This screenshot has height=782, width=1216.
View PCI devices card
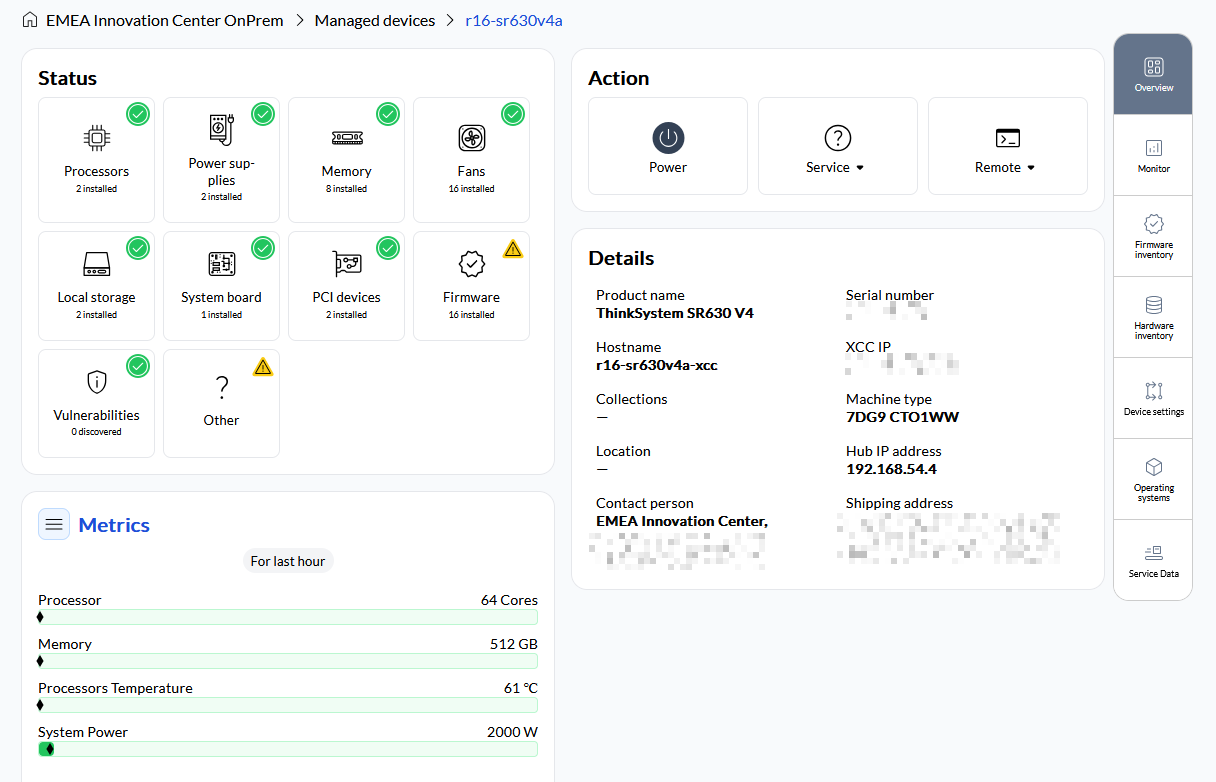coord(346,285)
